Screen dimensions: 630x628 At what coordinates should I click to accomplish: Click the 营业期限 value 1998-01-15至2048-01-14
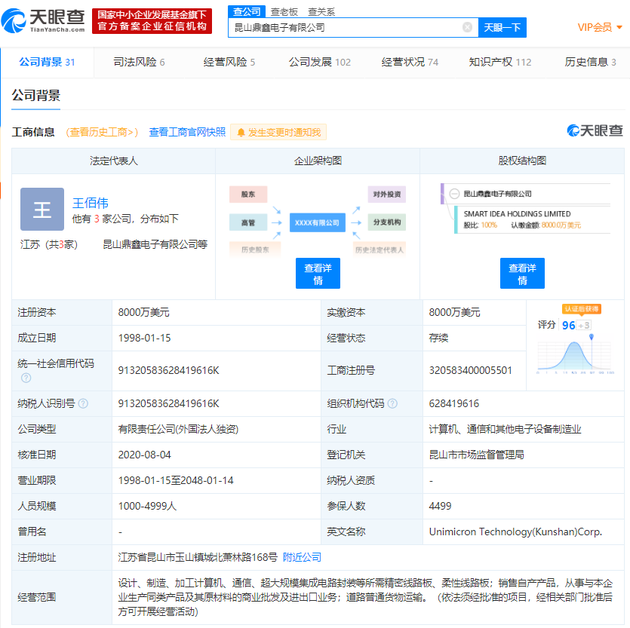[x=176, y=480]
